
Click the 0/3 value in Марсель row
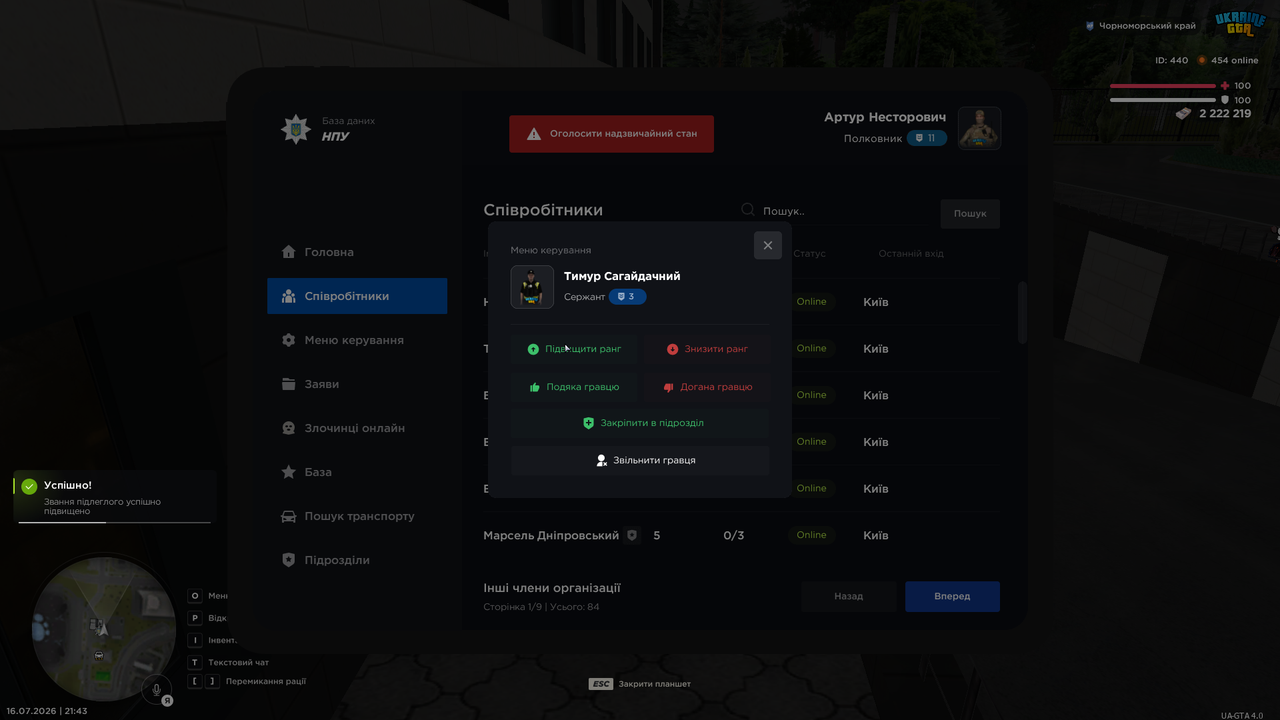coord(734,536)
